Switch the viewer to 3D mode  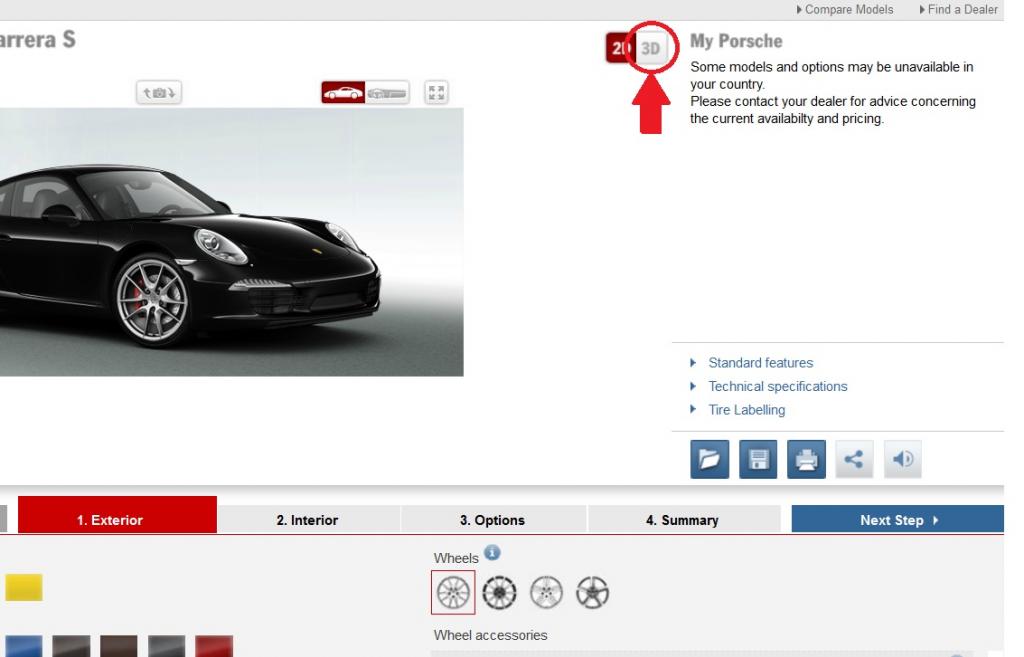tap(651, 48)
